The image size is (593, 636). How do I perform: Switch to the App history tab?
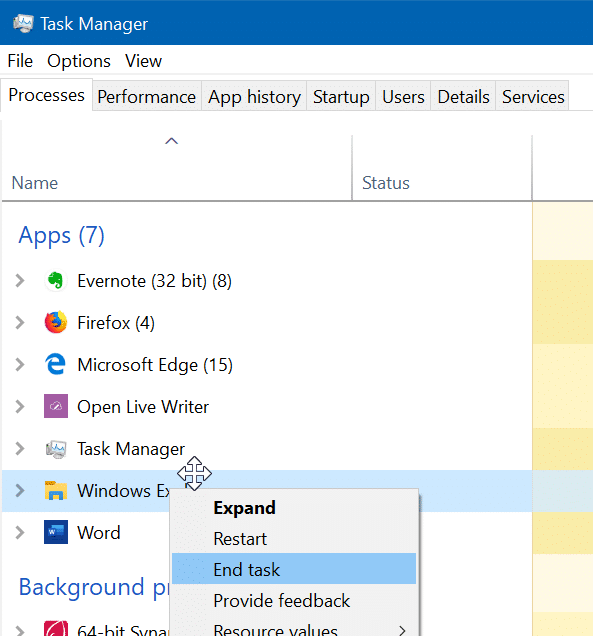(254, 97)
